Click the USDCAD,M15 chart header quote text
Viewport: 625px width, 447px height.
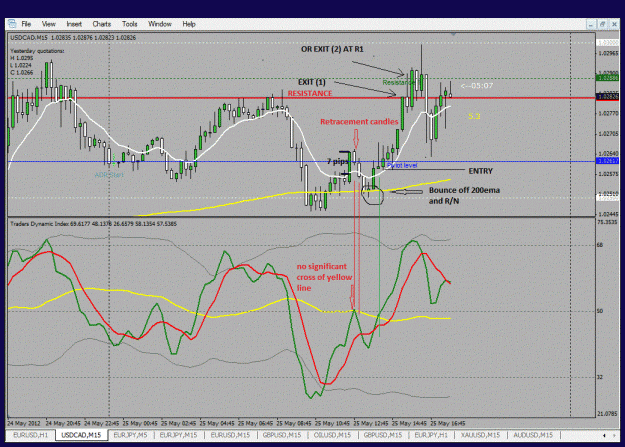[73, 37]
